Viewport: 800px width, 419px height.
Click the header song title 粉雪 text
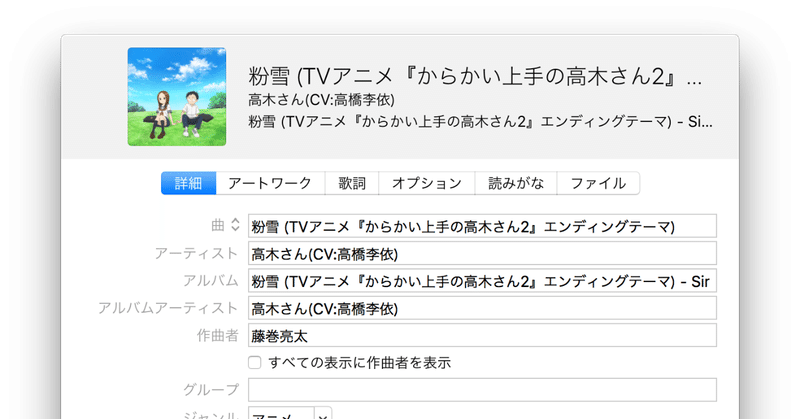[475, 77]
